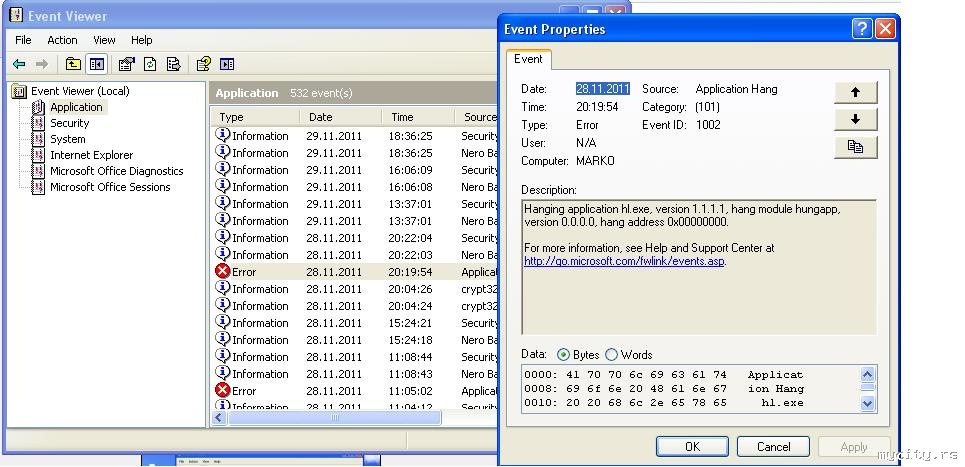Select the Words radio button
The width and height of the screenshot is (965, 467).
(x=612, y=355)
